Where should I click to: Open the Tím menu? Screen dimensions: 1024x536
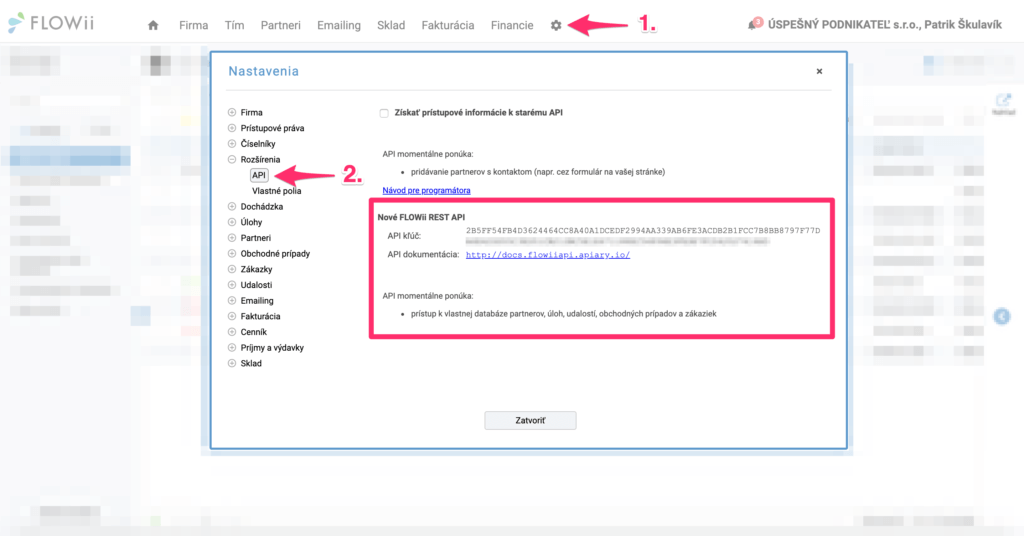[x=234, y=25]
